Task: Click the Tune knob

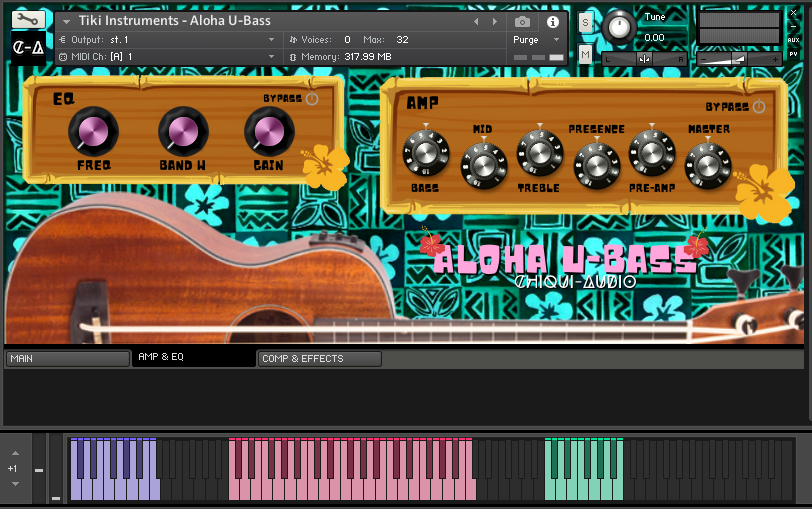Action: pos(620,27)
